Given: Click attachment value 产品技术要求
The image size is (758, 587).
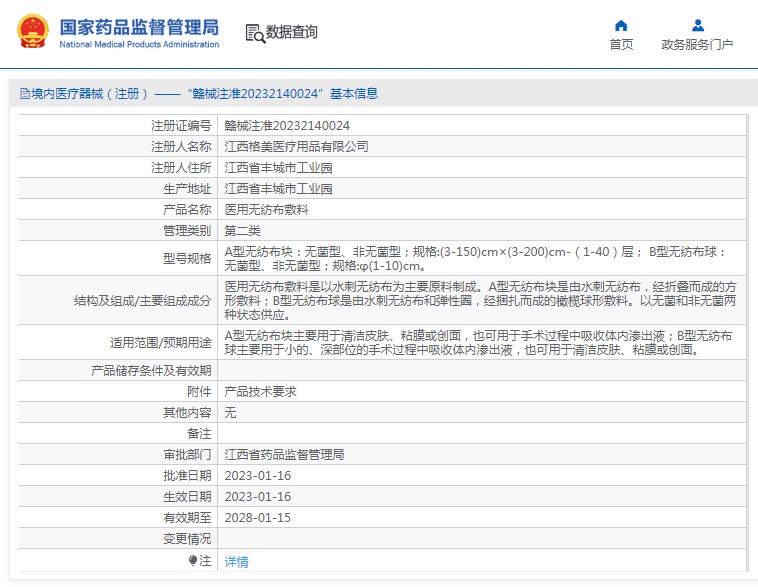Looking at the screenshot, I should [x=260, y=392].
